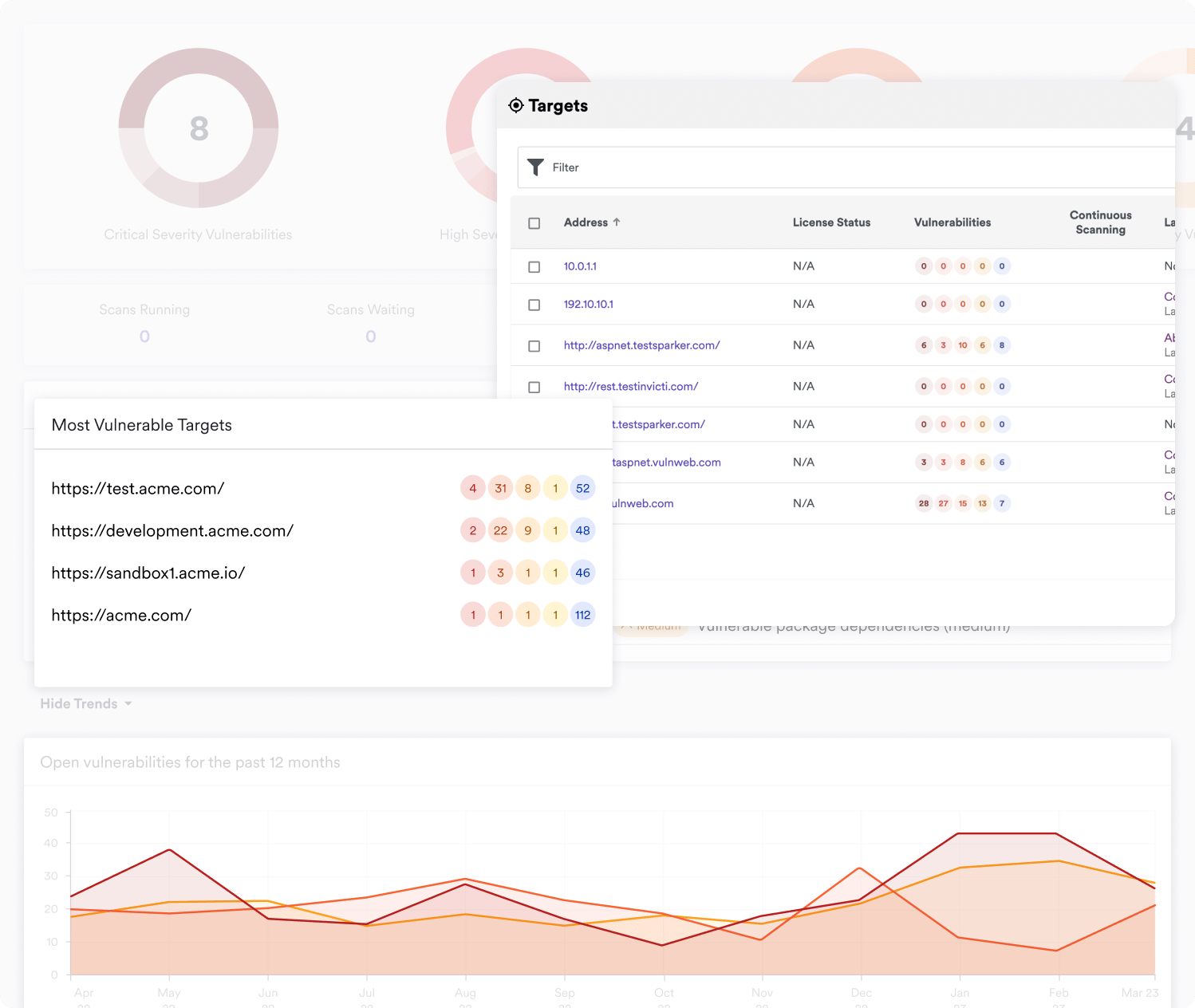This screenshot has width=1195, height=1008.
Task: Sort by License Status column header
Action: [x=831, y=222]
